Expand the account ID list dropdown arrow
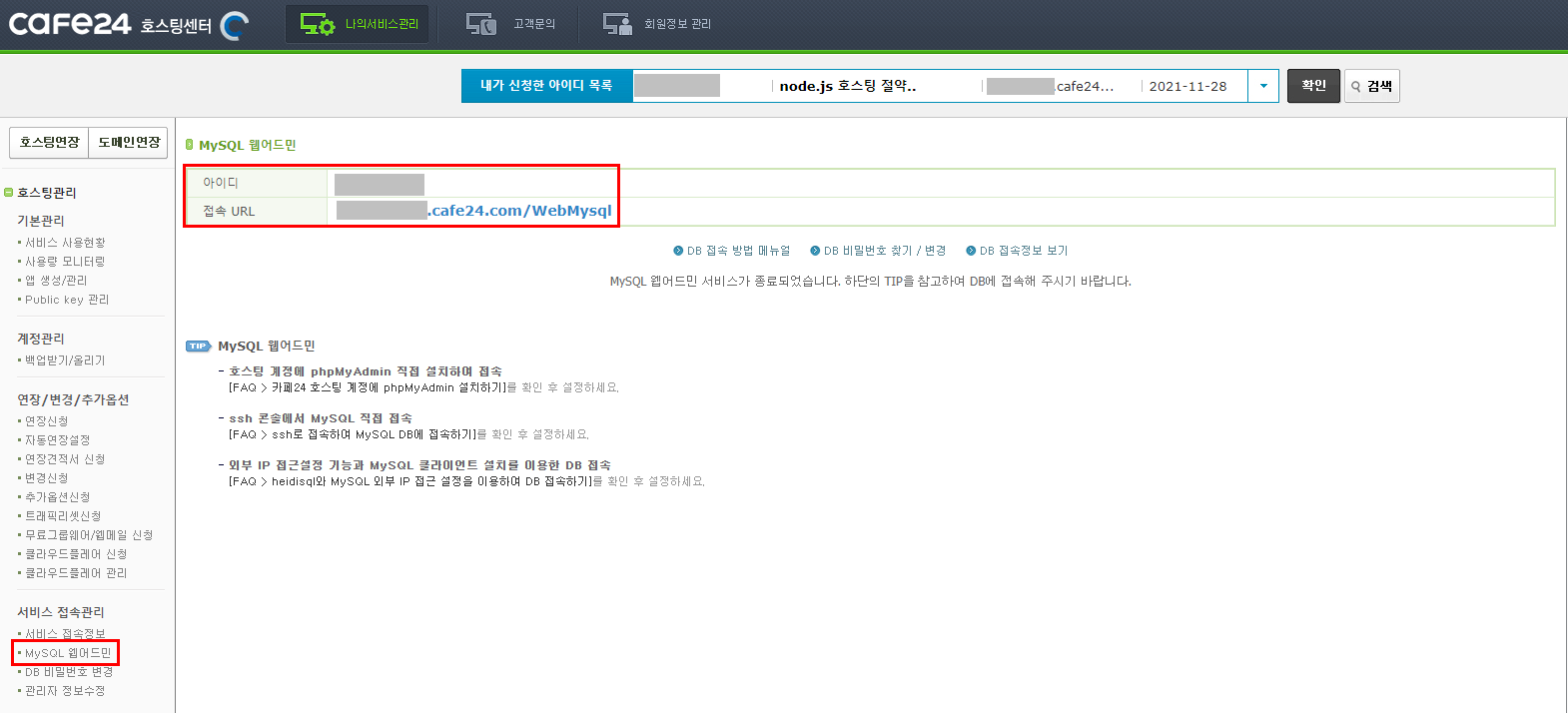 tap(1263, 86)
